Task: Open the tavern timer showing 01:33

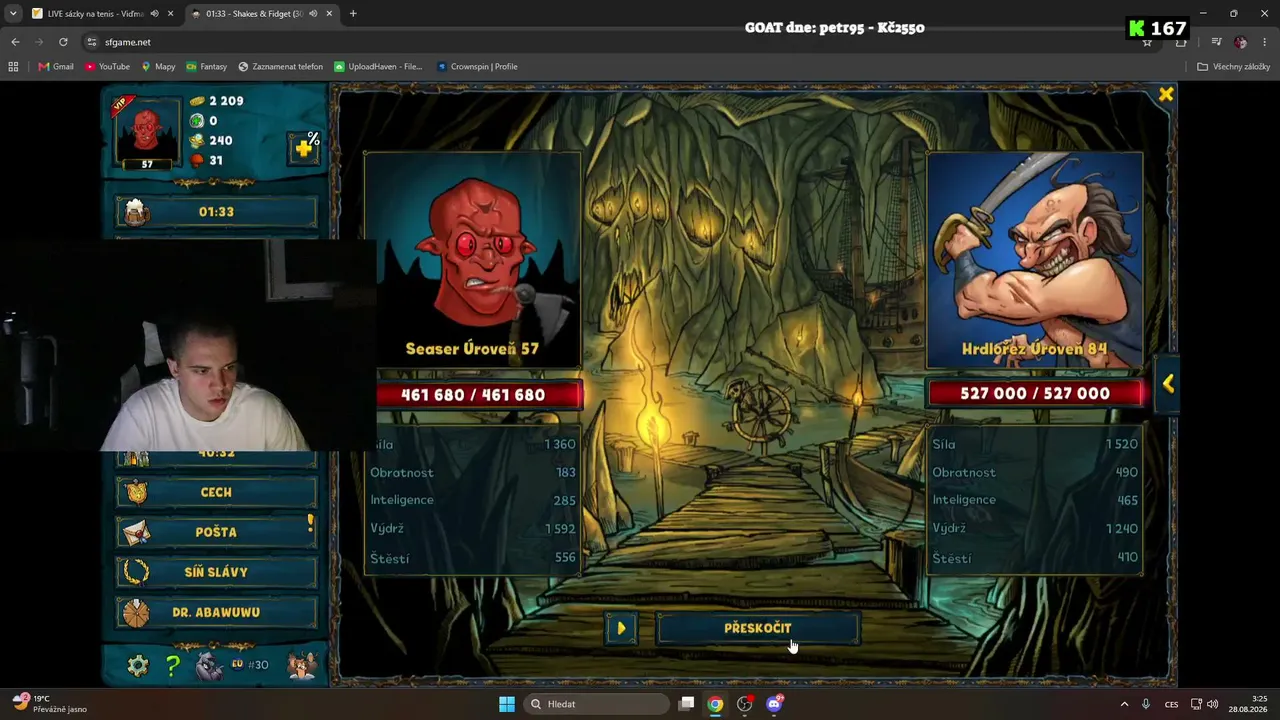Action: click(217, 212)
